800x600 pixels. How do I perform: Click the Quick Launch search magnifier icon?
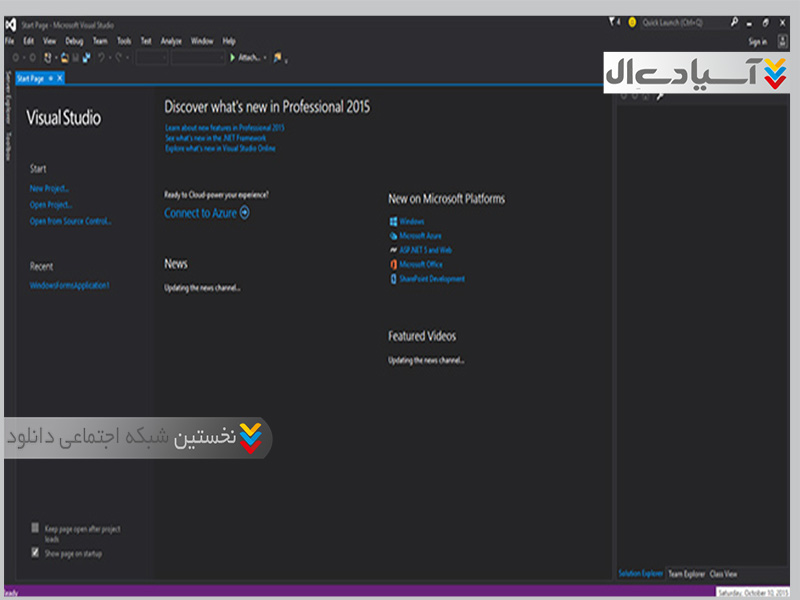pos(734,21)
